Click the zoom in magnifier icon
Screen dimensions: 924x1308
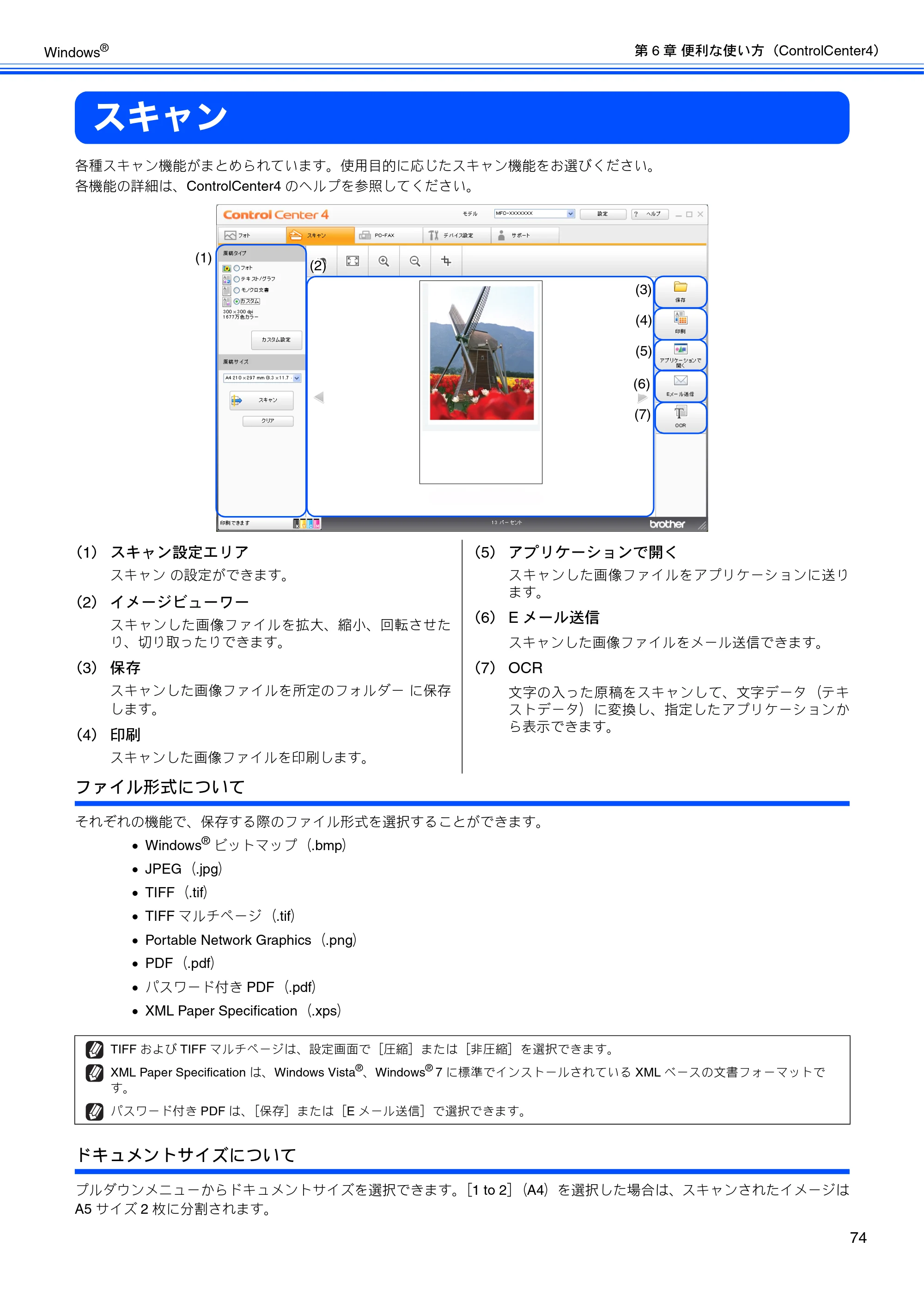(x=384, y=261)
